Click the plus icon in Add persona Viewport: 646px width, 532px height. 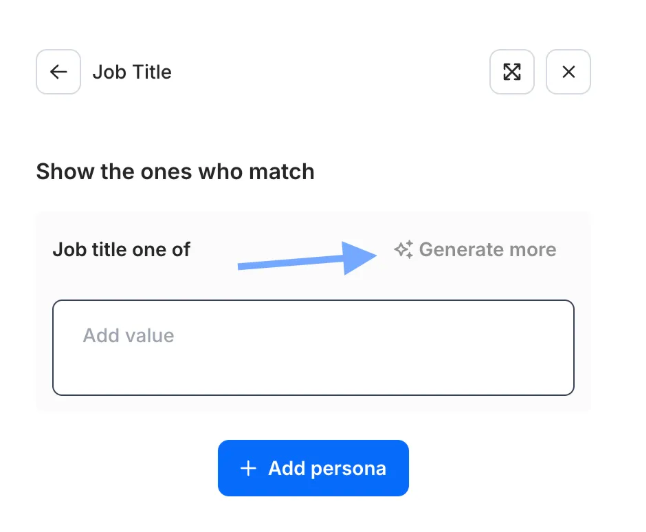(248, 469)
